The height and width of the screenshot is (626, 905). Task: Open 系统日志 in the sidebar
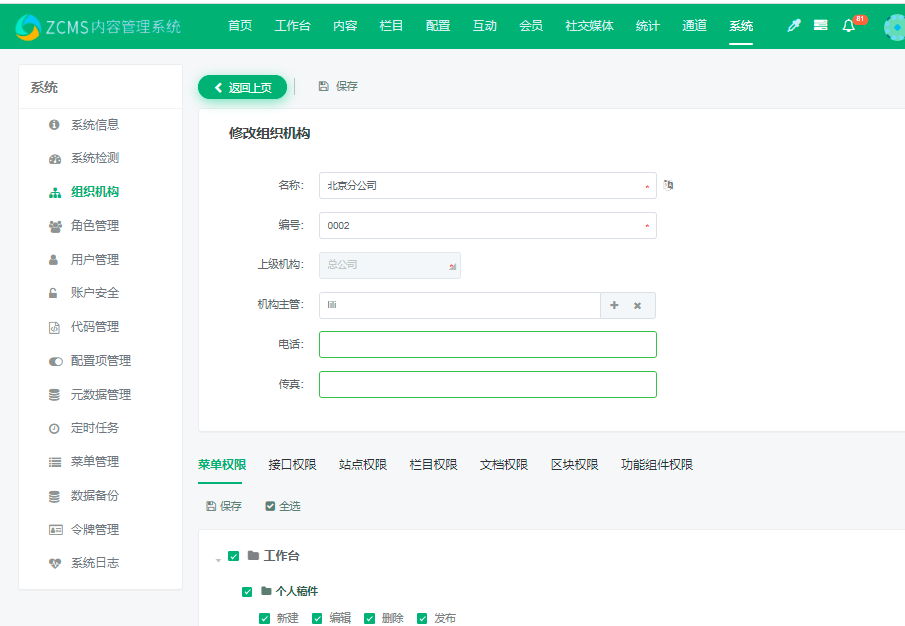coord(94,563)
